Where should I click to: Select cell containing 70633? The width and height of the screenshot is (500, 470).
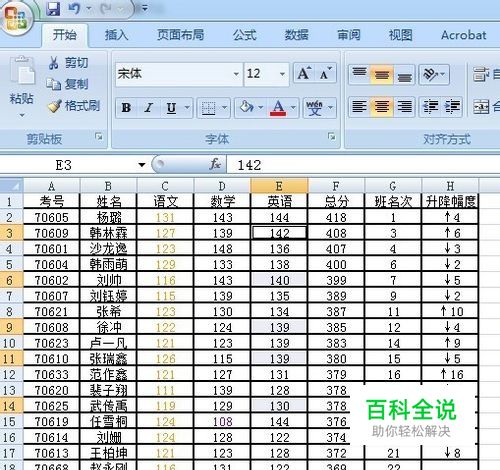52,374
